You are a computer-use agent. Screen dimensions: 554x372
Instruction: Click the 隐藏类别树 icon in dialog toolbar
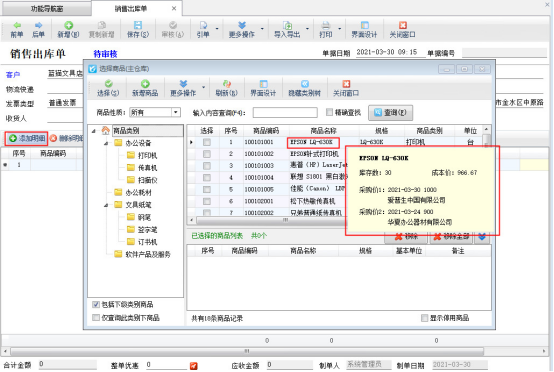pos(305,84)
